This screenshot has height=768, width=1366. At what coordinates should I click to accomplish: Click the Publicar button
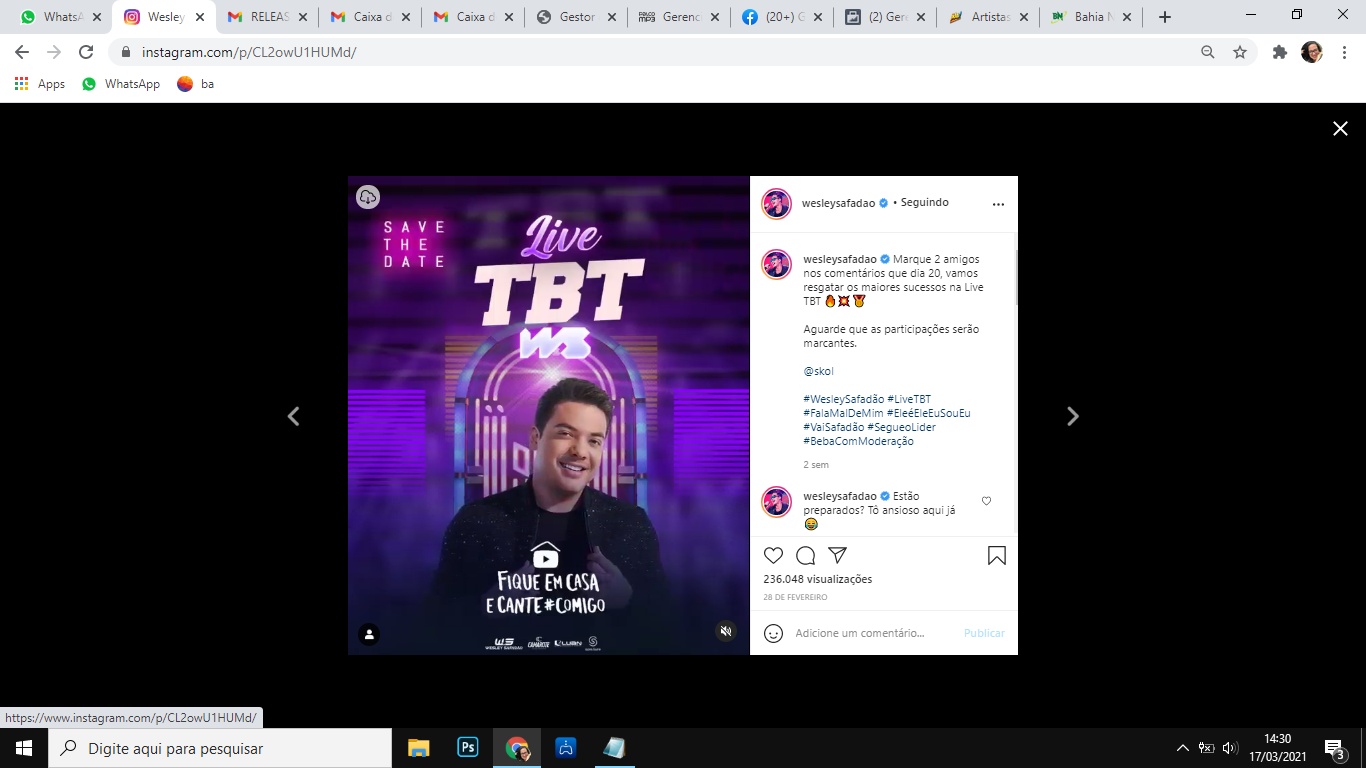(x=984, y=633)
